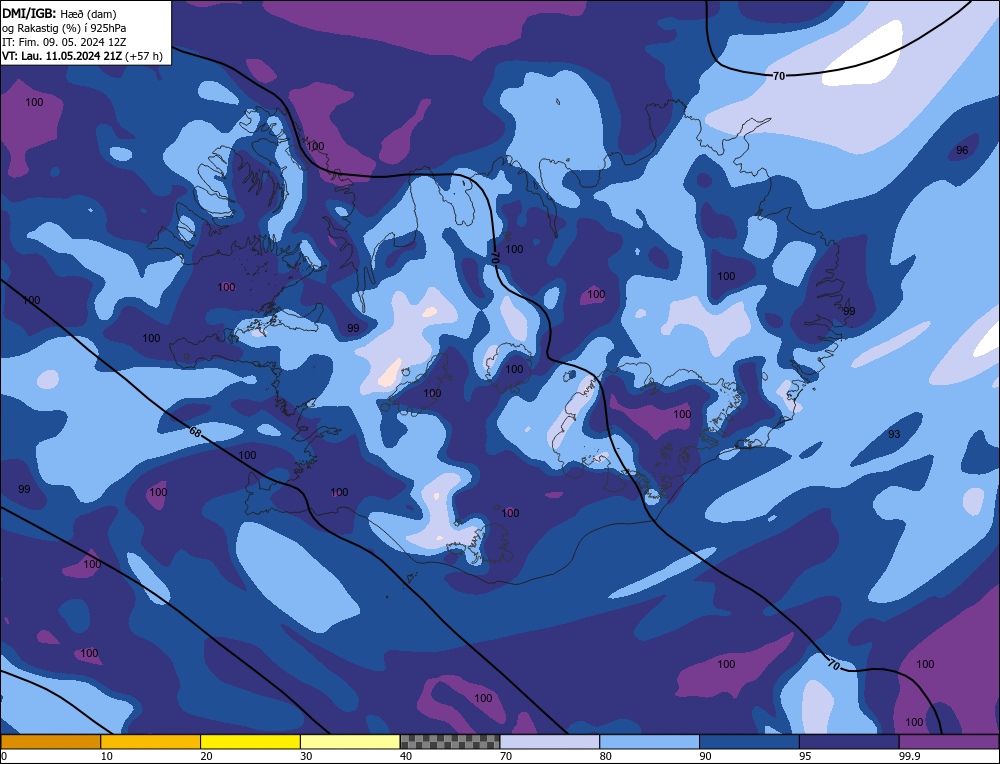Screen dimensions: 1000x764
Task: Select the 'IT: Fim. 09. 05. 2024 12Z' line
Action: coord(64,42)
